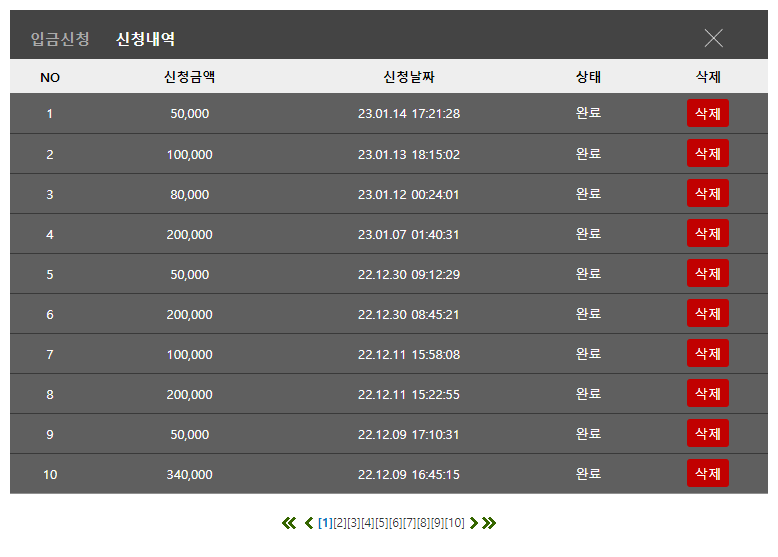Screen dimensions: 778x557
Task: Jump to last page double-right arrow
Action: coord(489,523)
